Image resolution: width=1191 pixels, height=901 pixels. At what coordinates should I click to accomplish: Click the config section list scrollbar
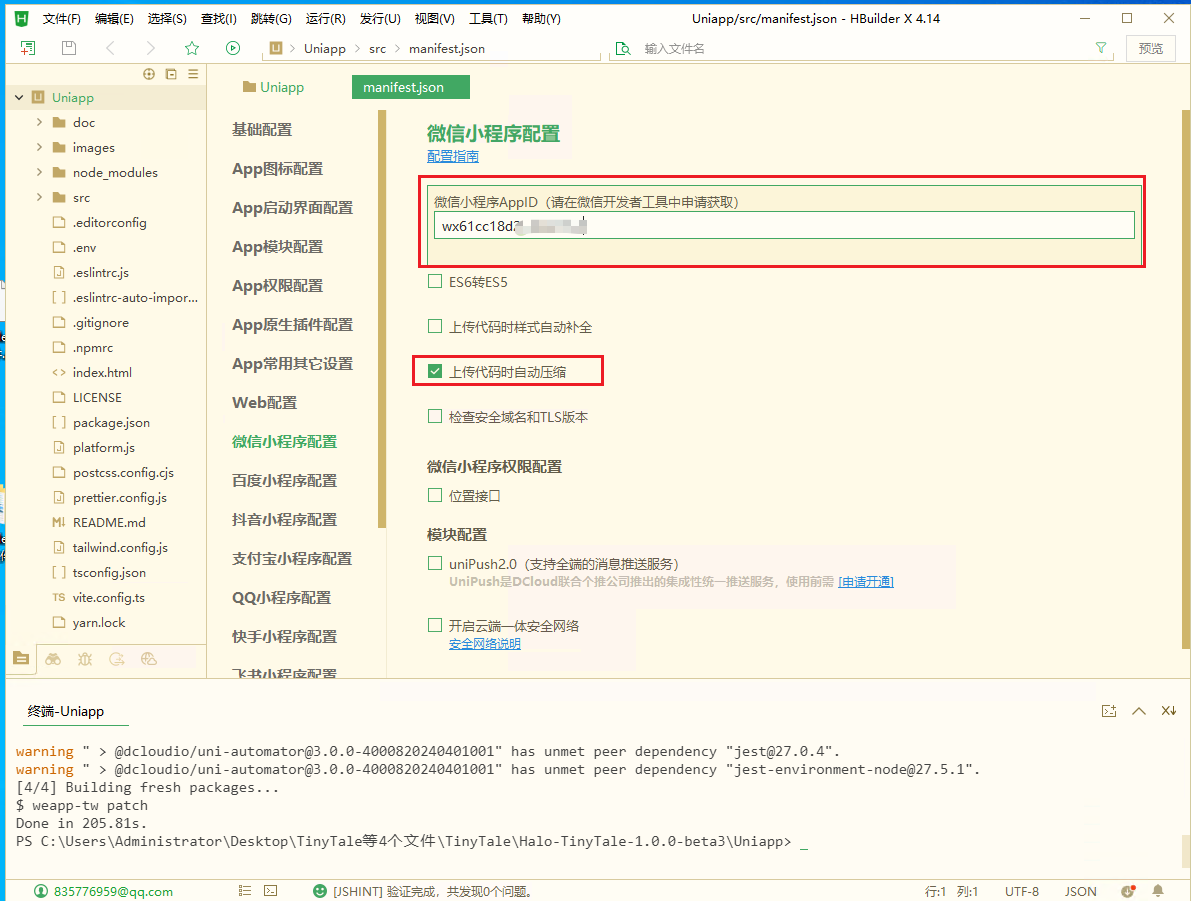(x=381, y=319)
